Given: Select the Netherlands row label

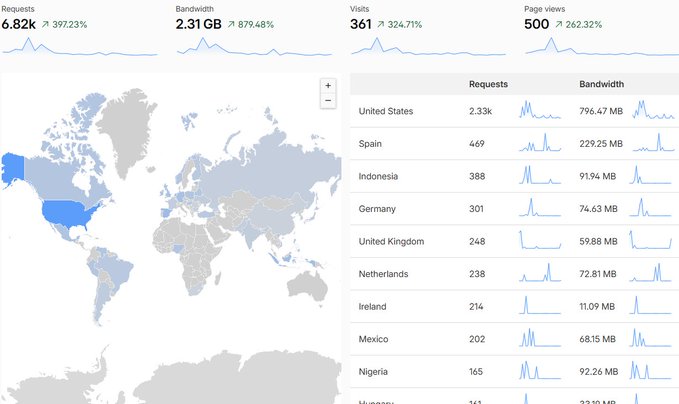Looking at the screenshot, I should [x=383, y=274].
